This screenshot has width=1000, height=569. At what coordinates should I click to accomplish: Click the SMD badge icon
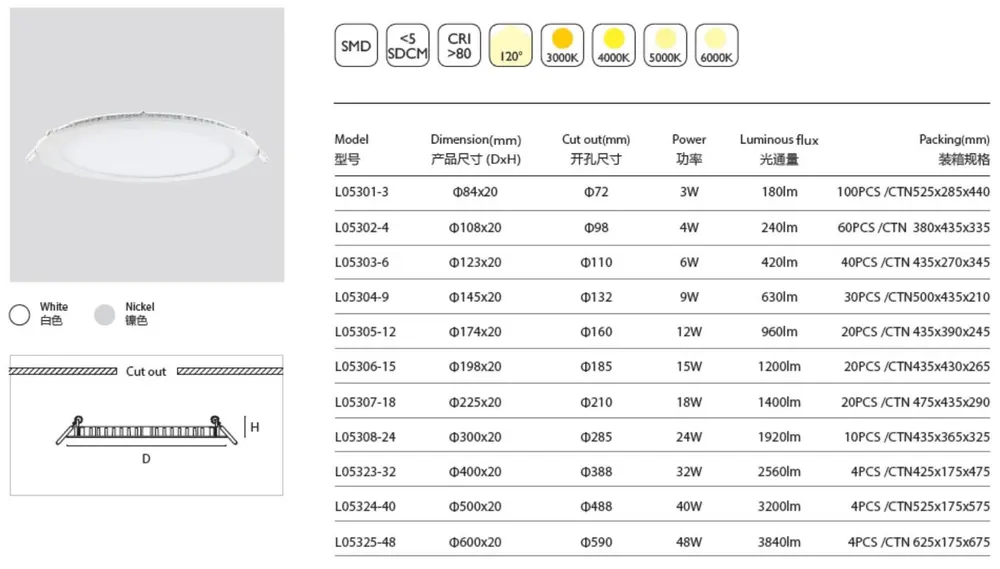pos(356,45)
